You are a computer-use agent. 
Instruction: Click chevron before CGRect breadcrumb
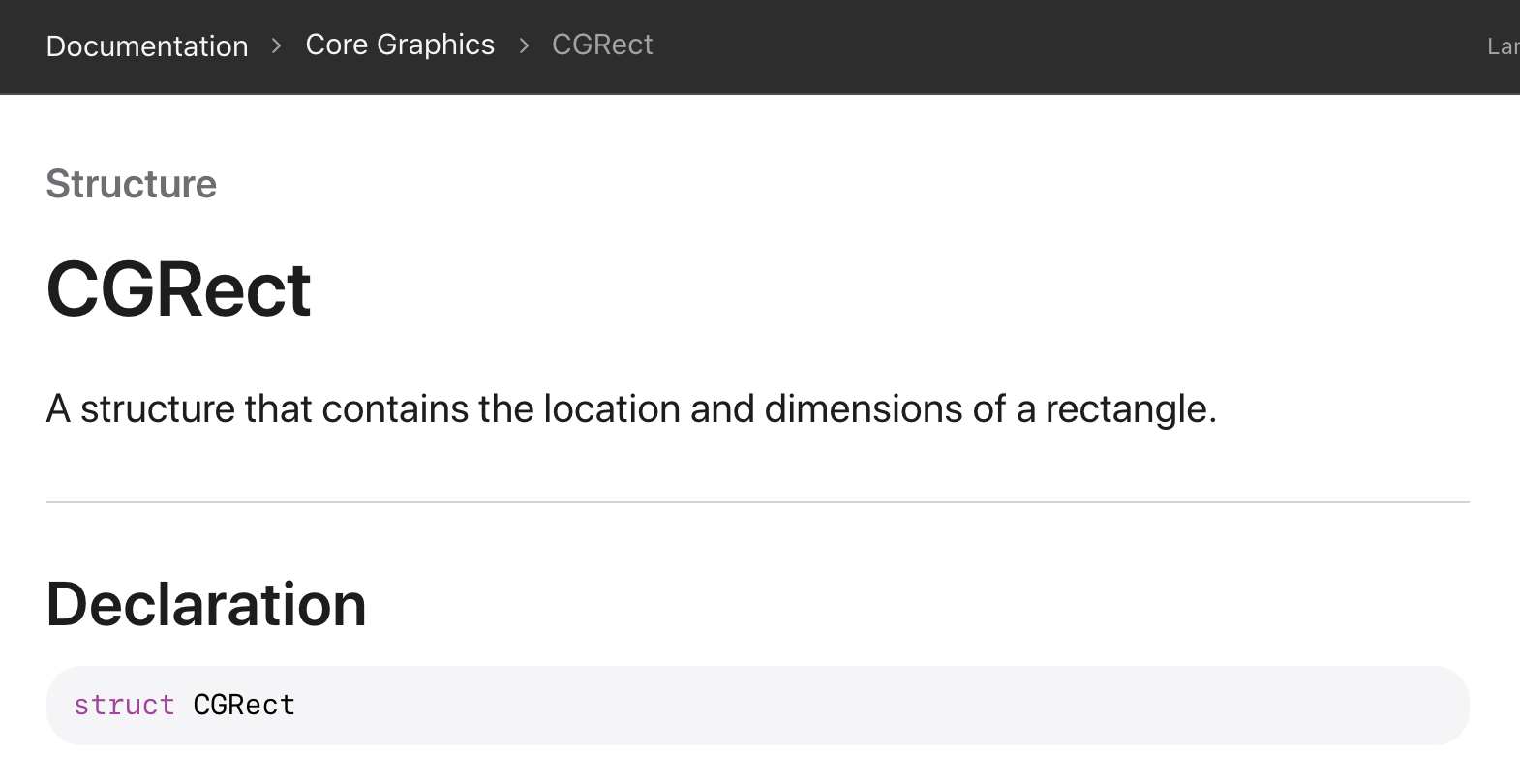(524, 45)
